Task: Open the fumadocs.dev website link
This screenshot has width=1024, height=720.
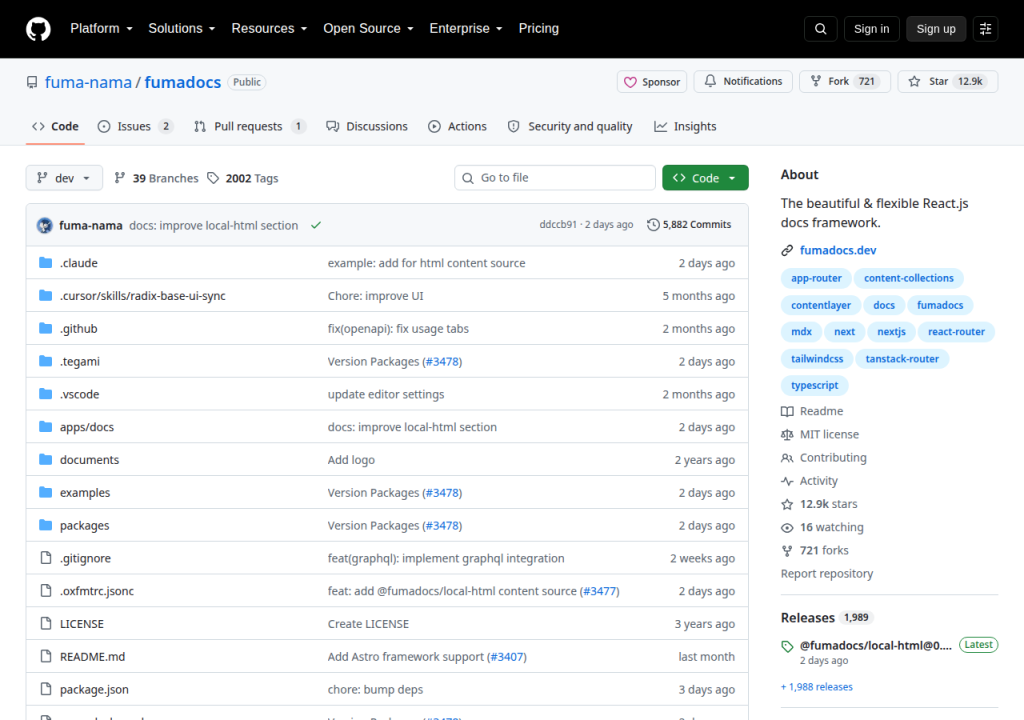Action: 838,250
